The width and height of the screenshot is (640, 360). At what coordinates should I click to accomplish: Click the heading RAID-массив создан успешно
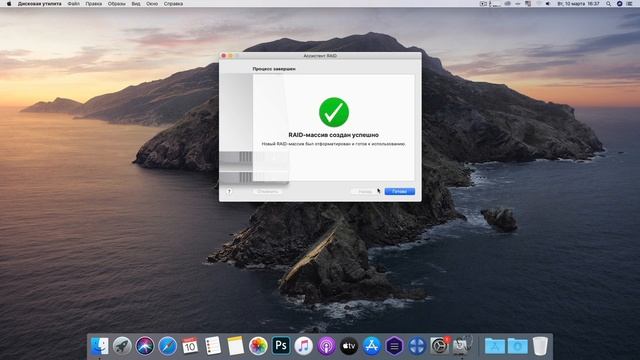(x=333, y=135)
